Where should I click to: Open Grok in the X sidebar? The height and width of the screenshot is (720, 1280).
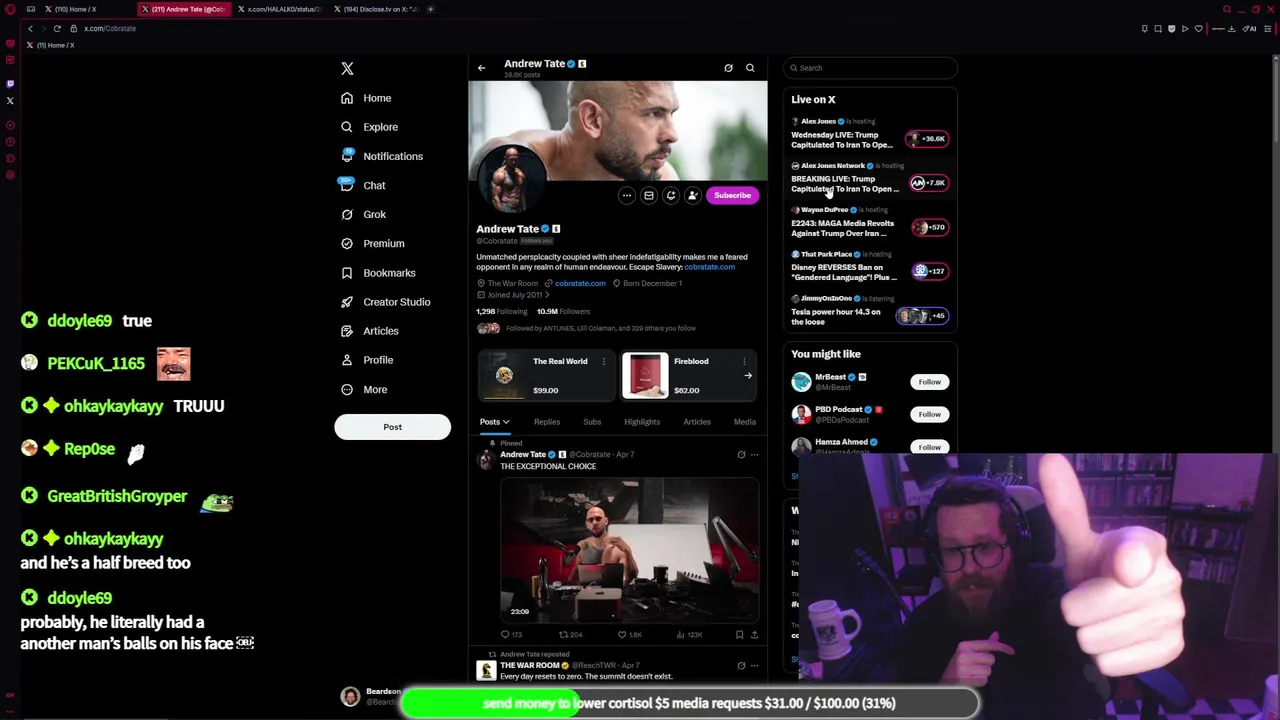pyautogui.click(x=363, y=214)
